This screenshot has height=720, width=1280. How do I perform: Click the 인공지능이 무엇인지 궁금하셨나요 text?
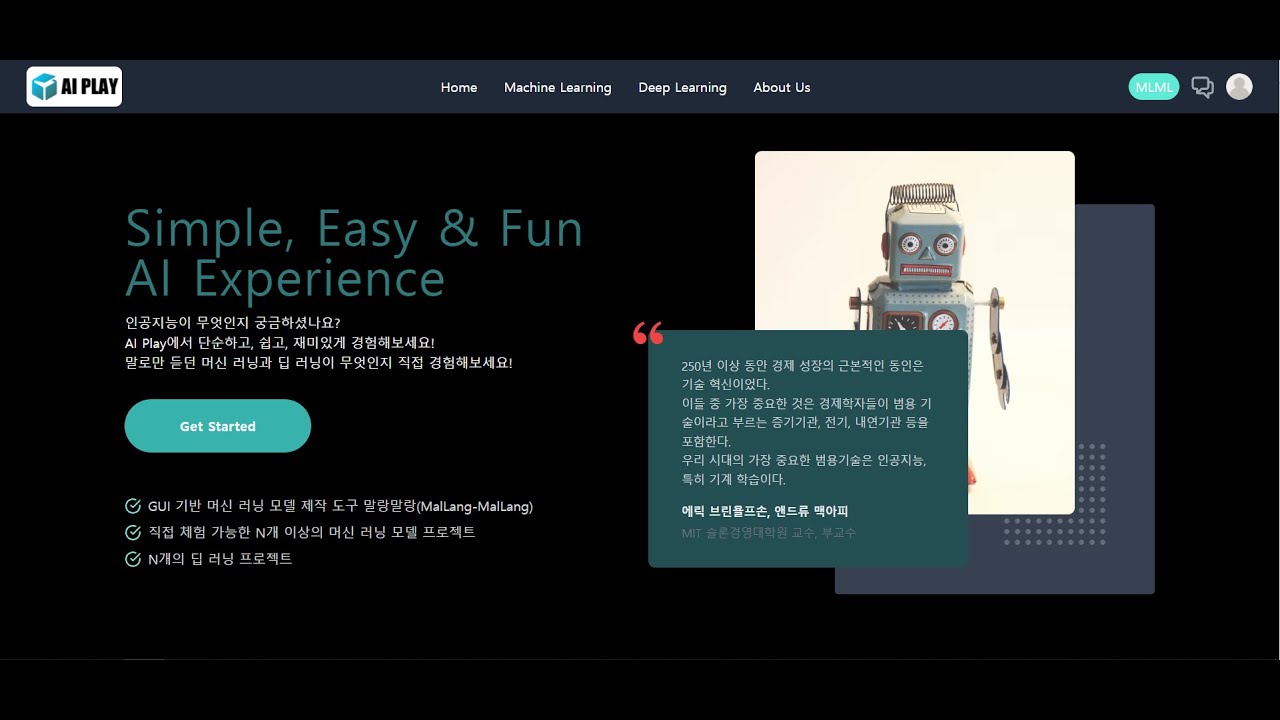(233, 323)
